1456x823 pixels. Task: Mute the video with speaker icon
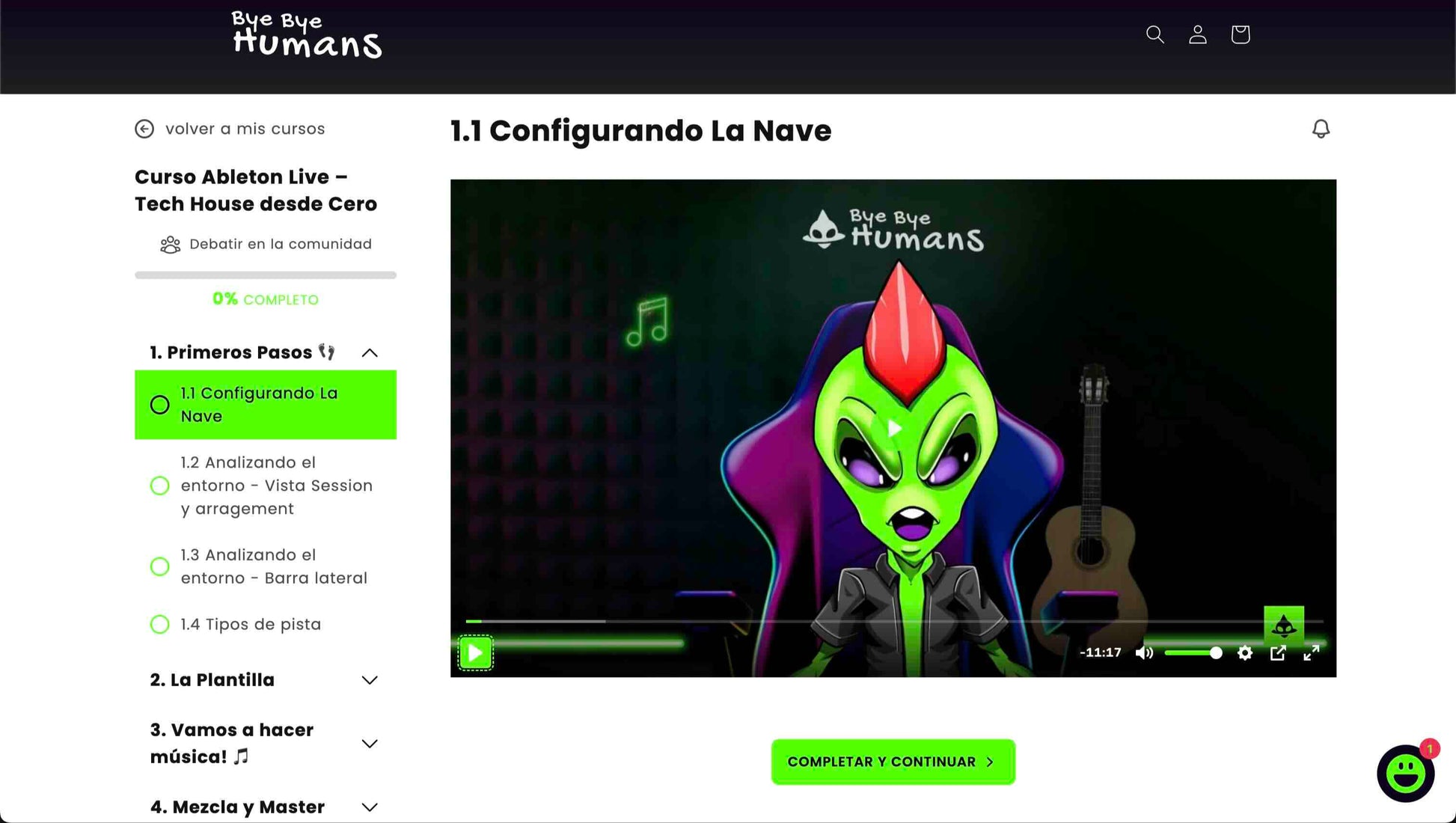click(1144, 653)
